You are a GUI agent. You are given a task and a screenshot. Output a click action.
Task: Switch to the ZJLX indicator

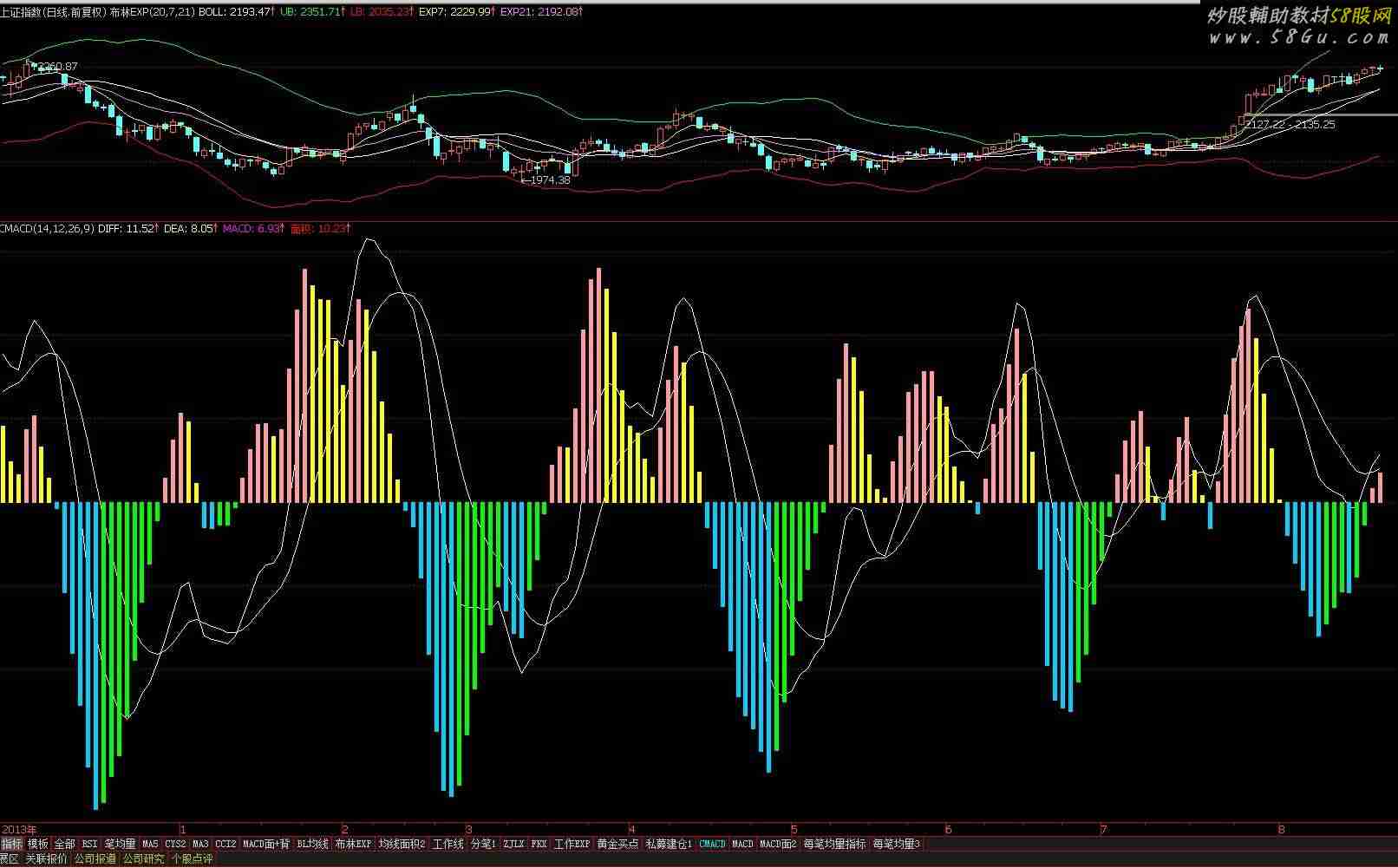[514, 844]
